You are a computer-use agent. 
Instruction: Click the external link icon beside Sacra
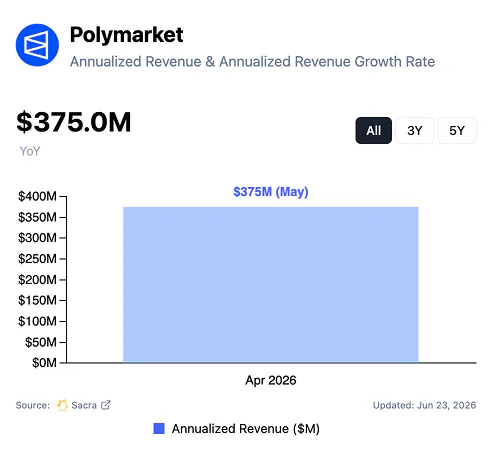point(106,405)
